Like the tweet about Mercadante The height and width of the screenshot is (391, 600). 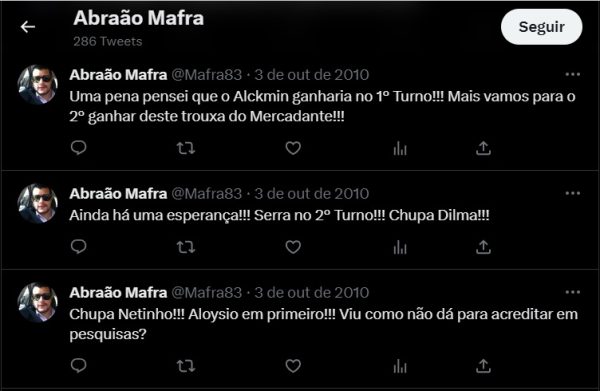pos(293,148)
